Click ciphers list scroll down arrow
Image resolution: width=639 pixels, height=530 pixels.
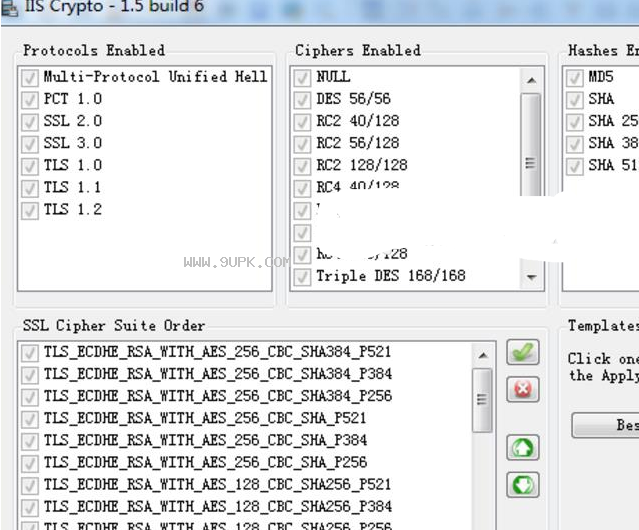coord(531,277)
